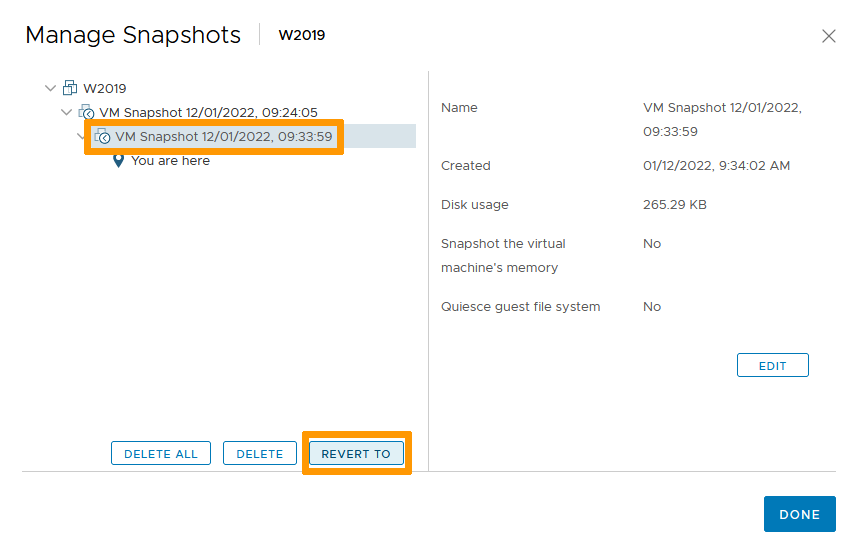857x551 pixels.
Task: Click the snapshot icon for 09:33:59 snapshot
Action: pos(102,136)
